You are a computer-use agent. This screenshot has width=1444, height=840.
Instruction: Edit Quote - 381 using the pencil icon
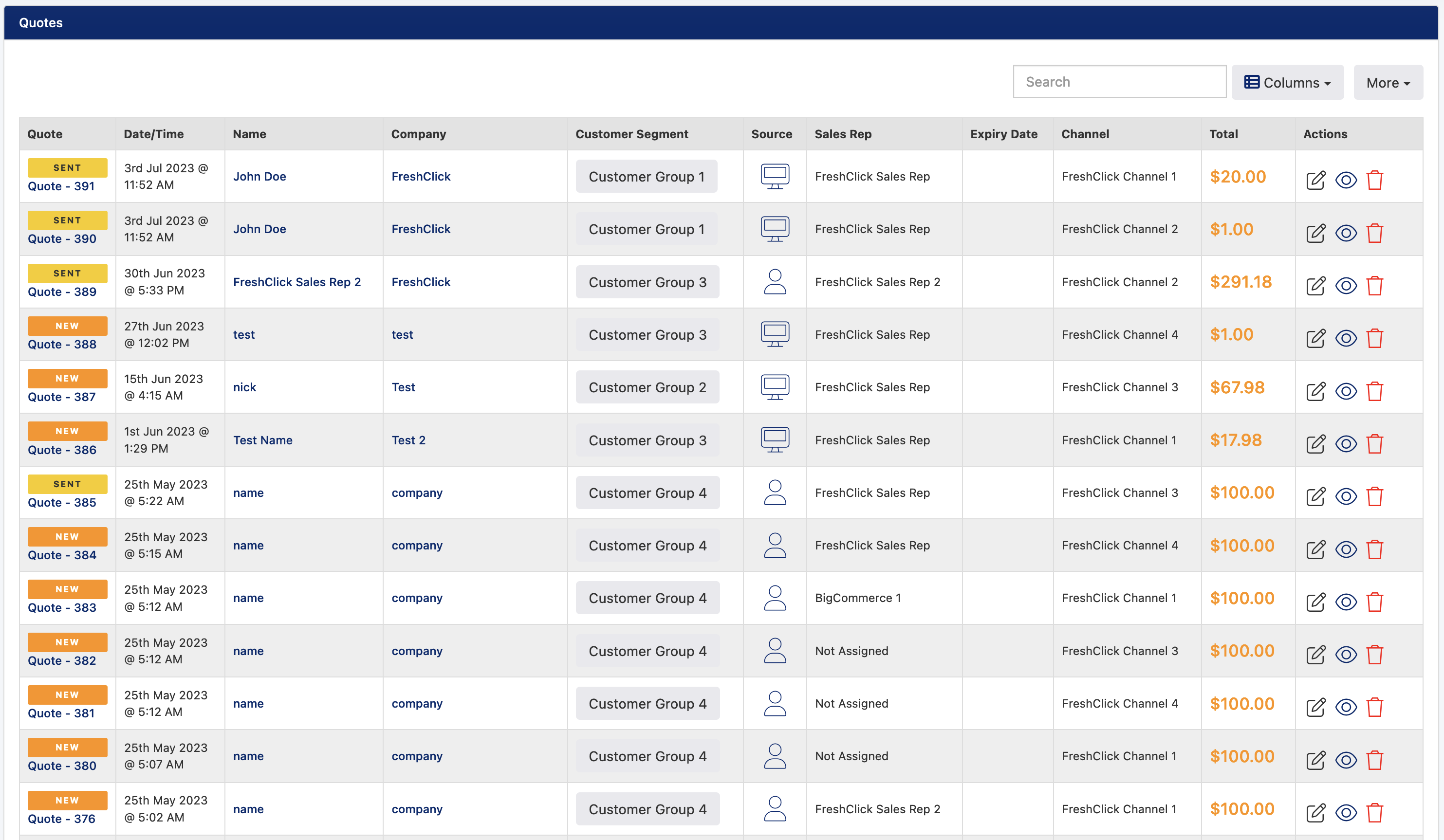(1315, 707)
